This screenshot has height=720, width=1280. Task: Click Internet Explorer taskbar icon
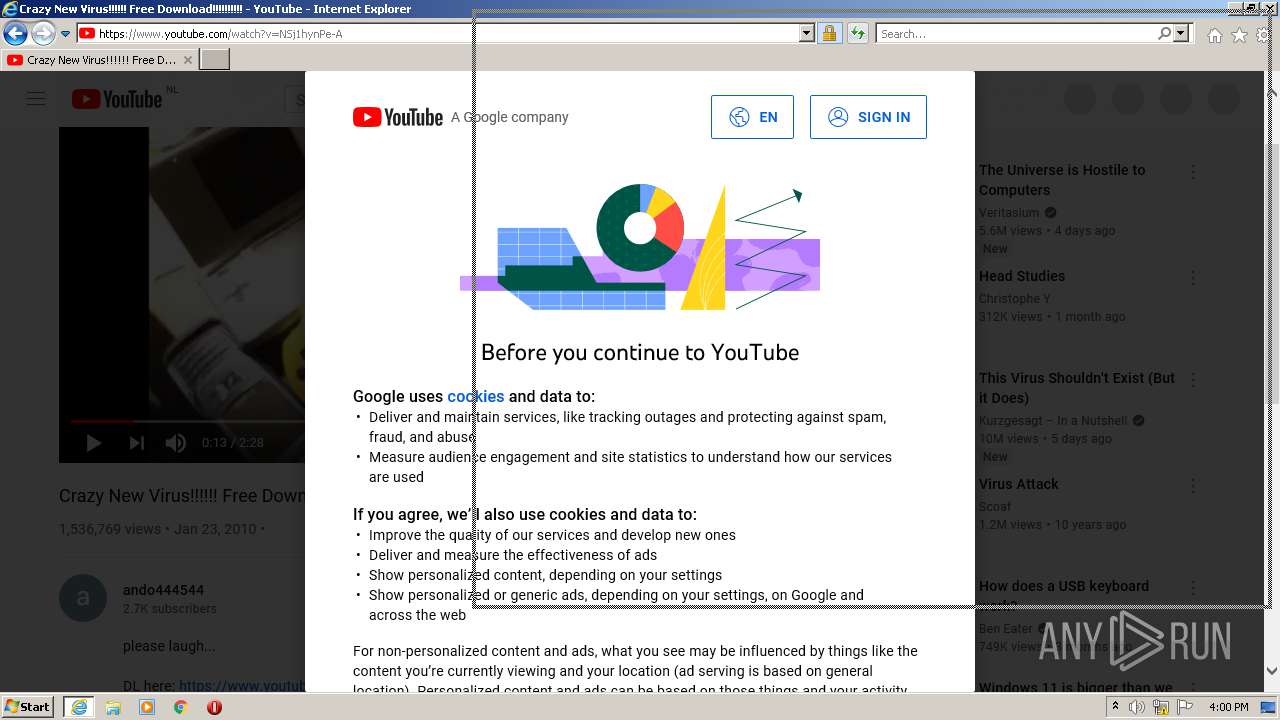[79, 707]
